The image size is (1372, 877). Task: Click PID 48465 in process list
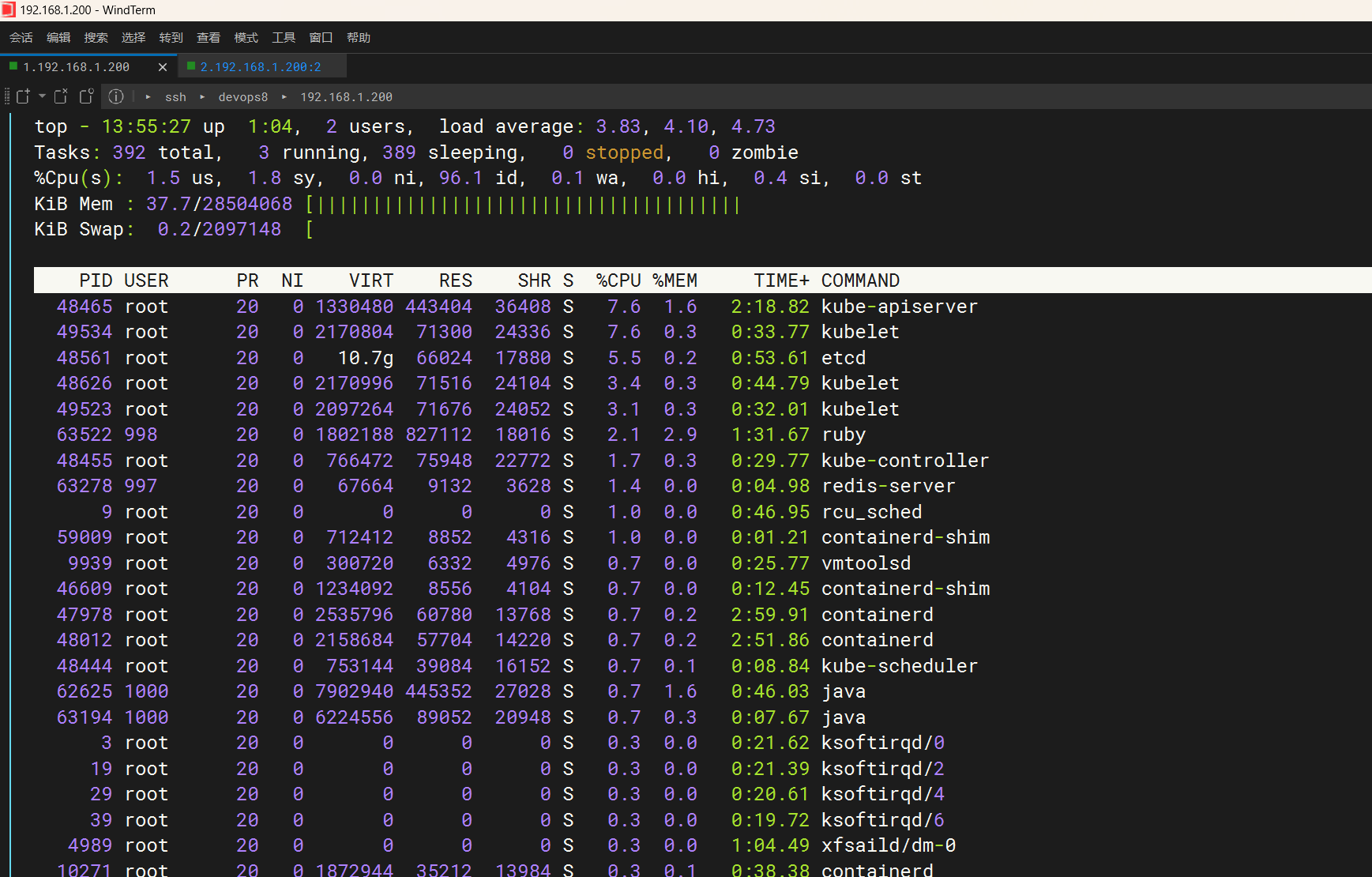(x=85, y=307)
